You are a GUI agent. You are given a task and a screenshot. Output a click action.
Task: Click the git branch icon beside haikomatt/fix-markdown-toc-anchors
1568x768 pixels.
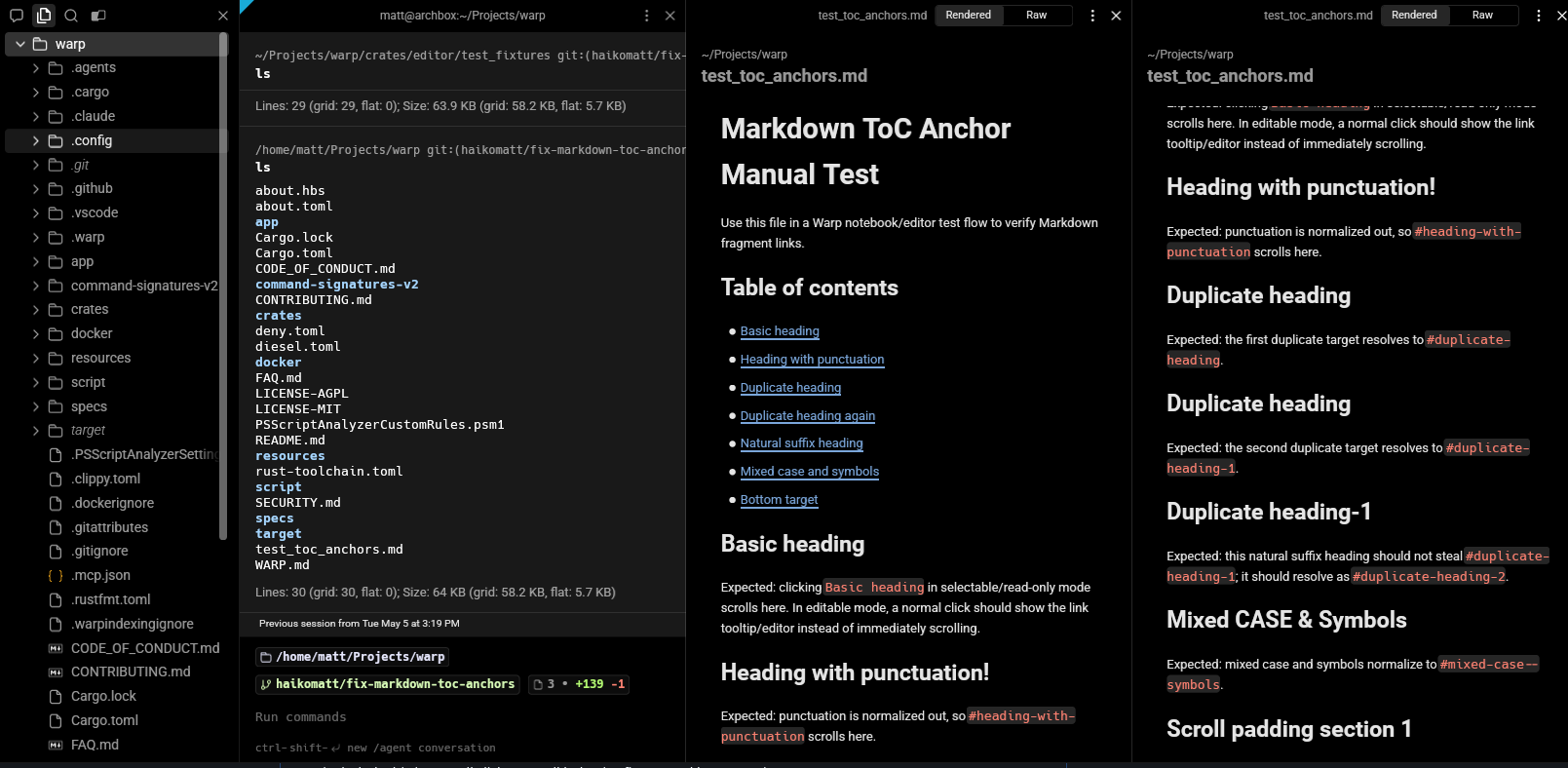click(266, 684)
